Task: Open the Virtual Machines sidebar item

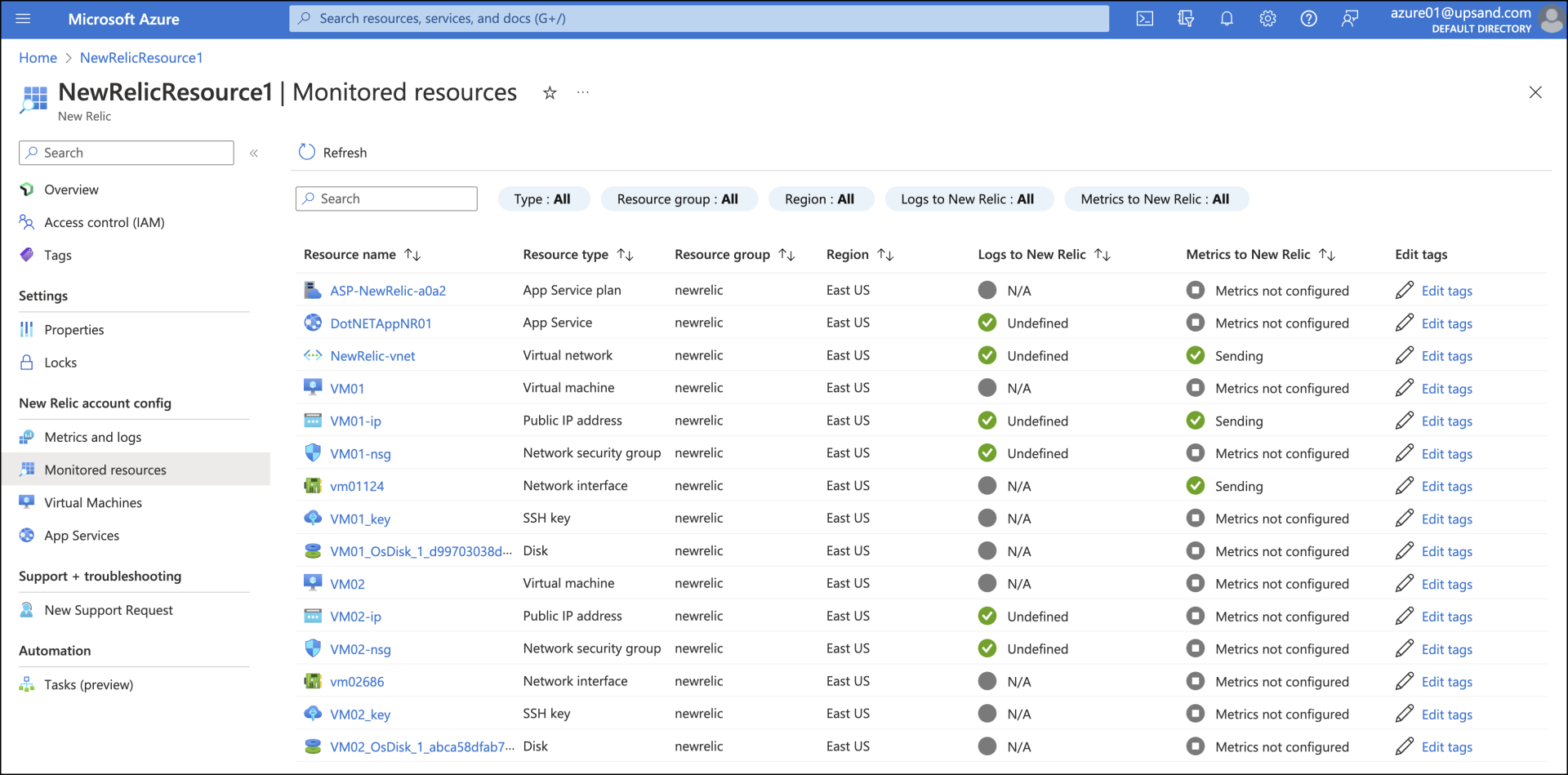Action: [92, 502]
